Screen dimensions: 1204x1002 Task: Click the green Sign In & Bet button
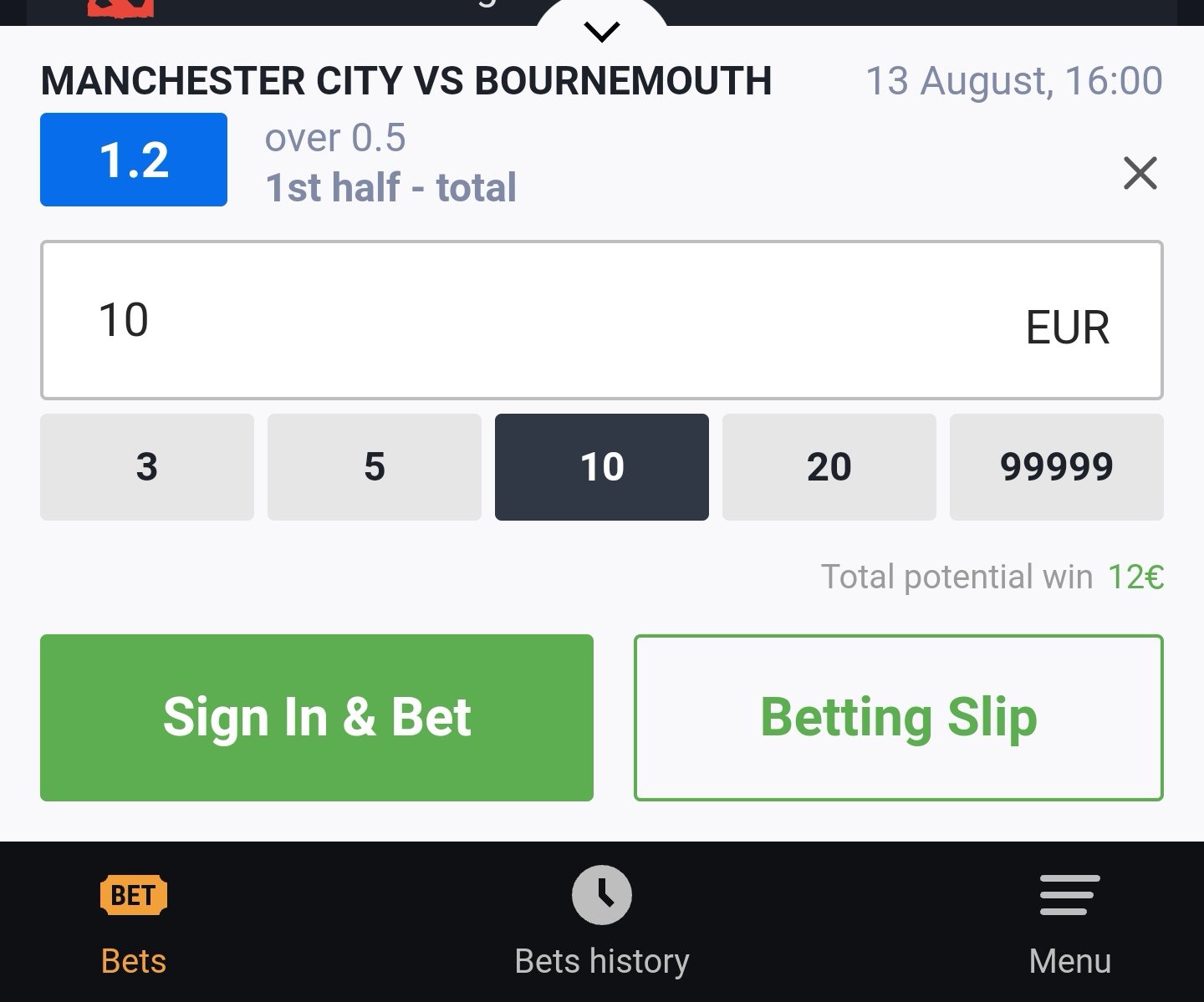coord(317,718)
